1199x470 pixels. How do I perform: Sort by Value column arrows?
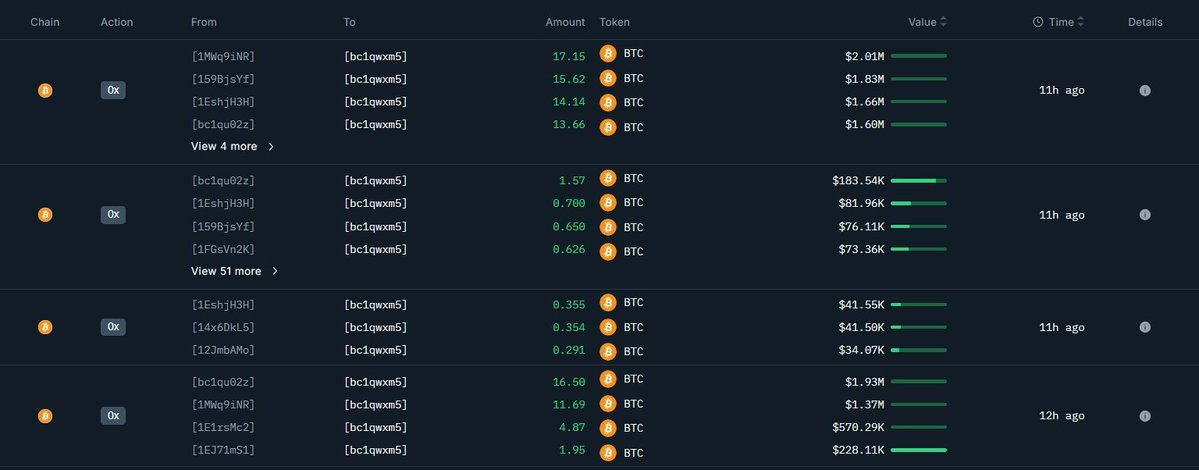click(943, 22)
